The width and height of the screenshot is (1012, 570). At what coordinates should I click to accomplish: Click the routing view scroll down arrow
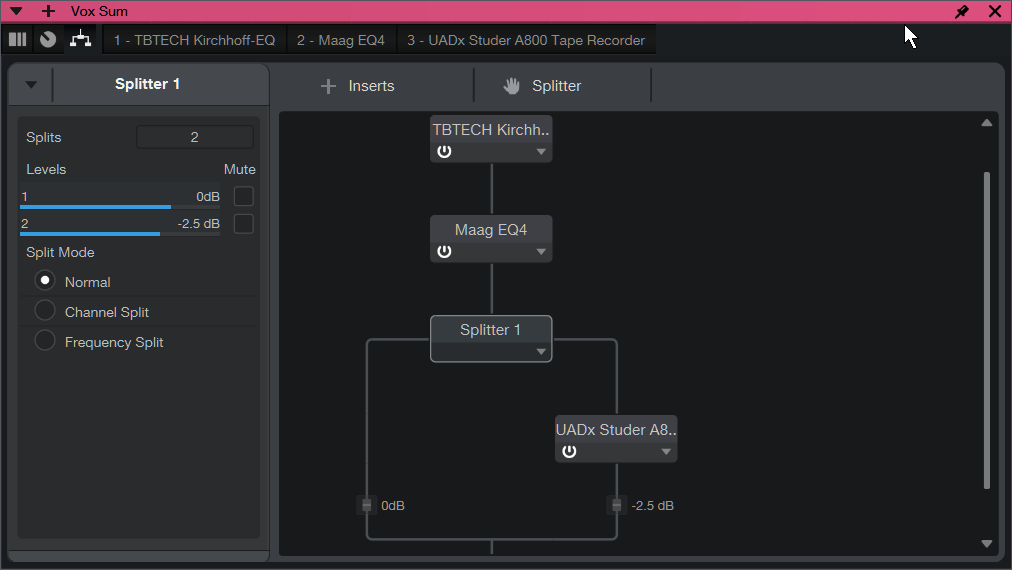987,544
